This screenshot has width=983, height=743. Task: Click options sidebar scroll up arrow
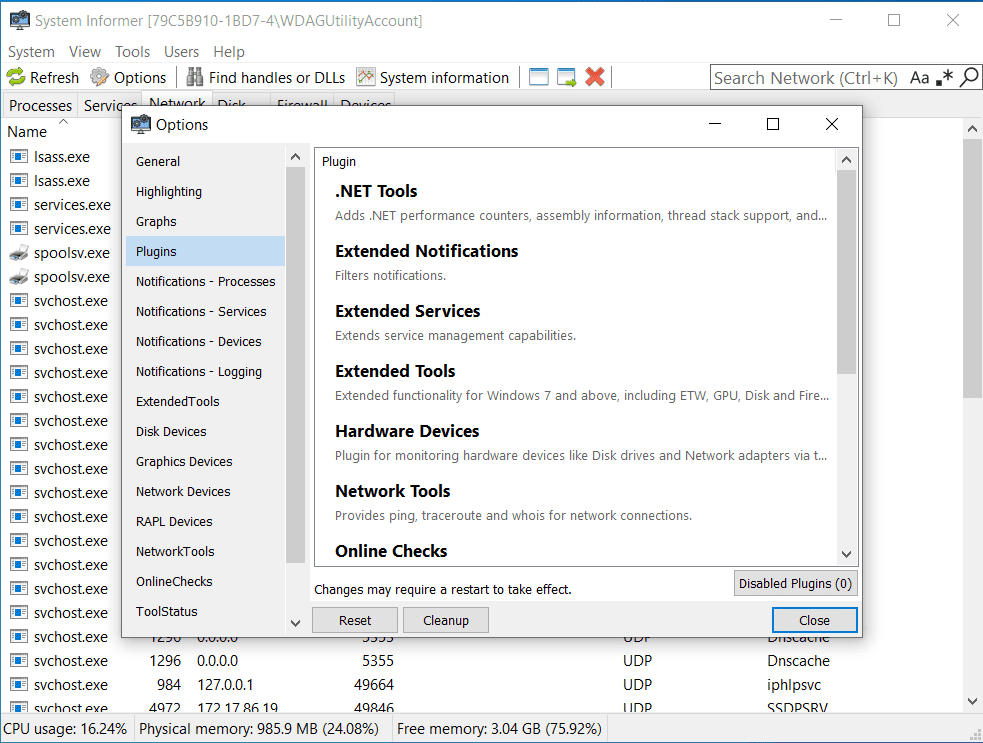coord(295,157)
